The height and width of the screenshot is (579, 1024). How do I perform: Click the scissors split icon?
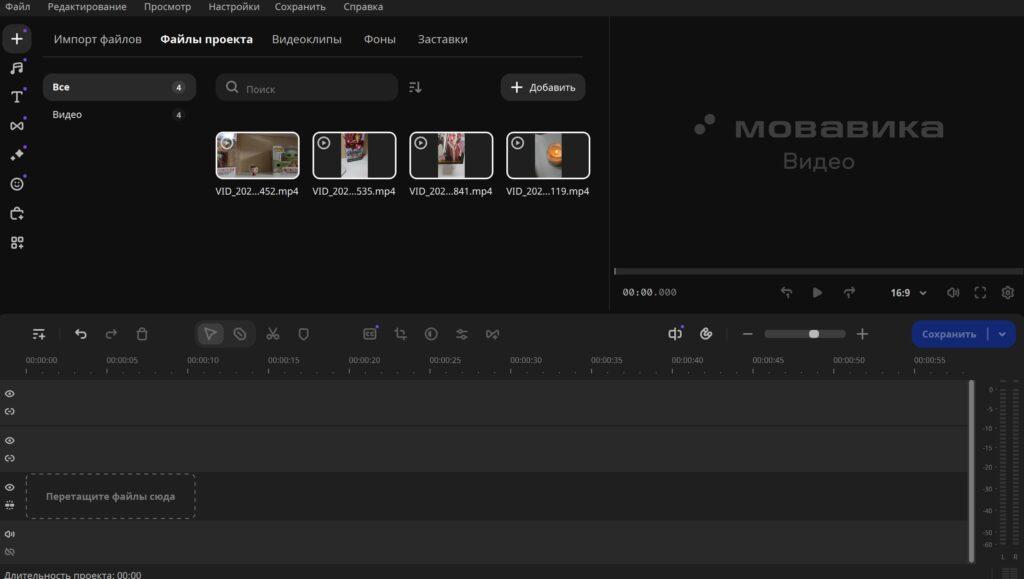coord(272,334)
